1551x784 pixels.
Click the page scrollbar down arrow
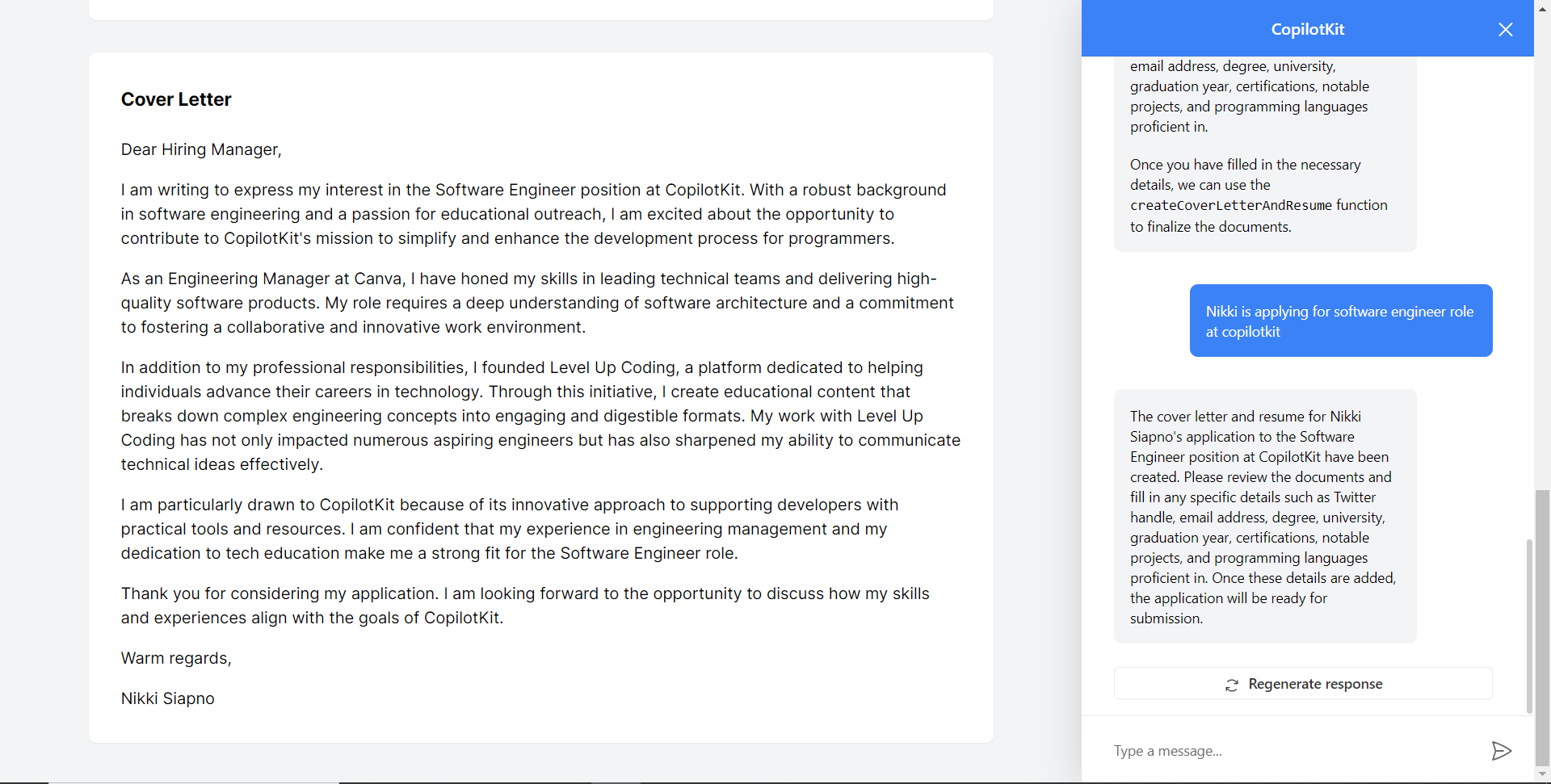click(x=1543, y=775)
